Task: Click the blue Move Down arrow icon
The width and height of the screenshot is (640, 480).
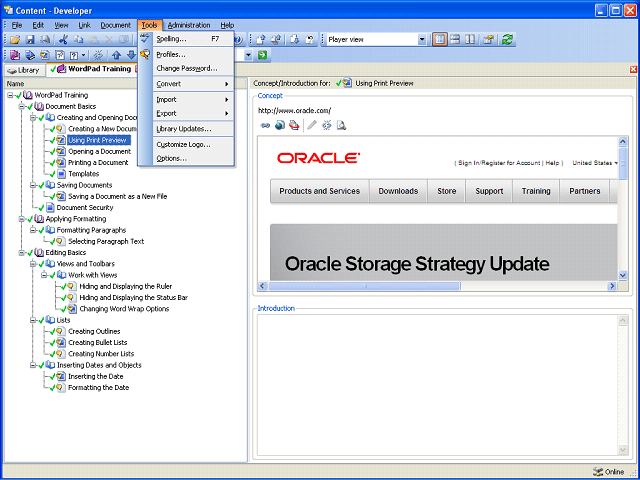Action: 131,55
